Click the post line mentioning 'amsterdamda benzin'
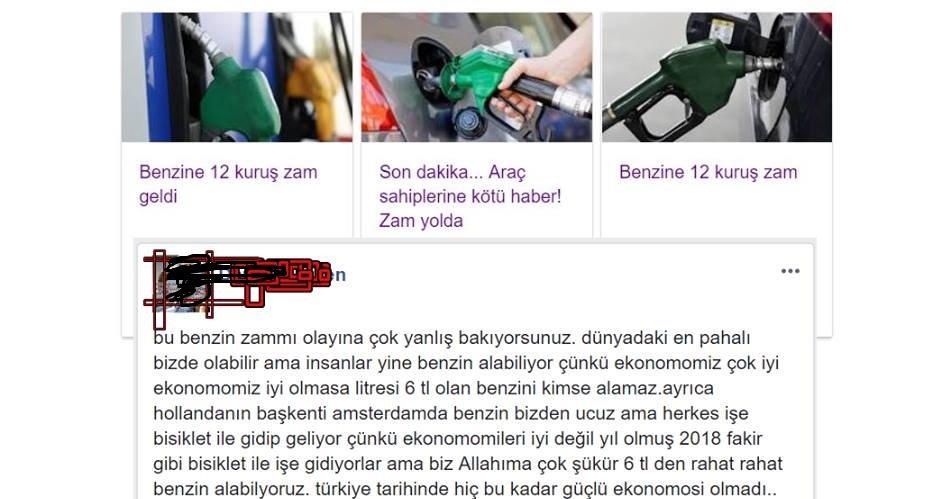The width and height of the screenshot is (931, 499). pos(451,413)
